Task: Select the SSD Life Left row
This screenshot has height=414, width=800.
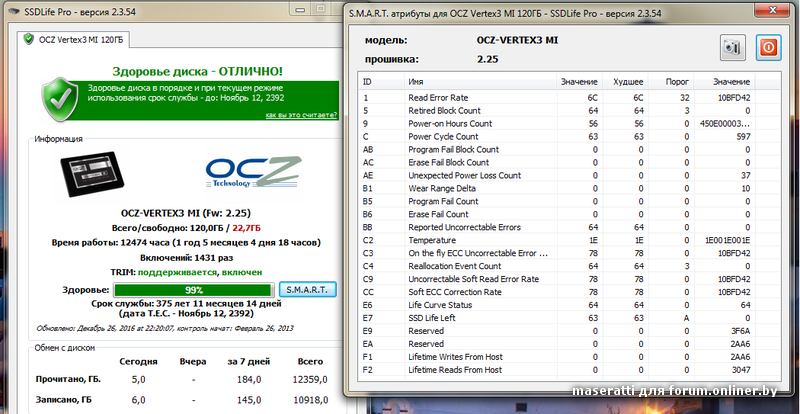Action: tap(569, 318)
